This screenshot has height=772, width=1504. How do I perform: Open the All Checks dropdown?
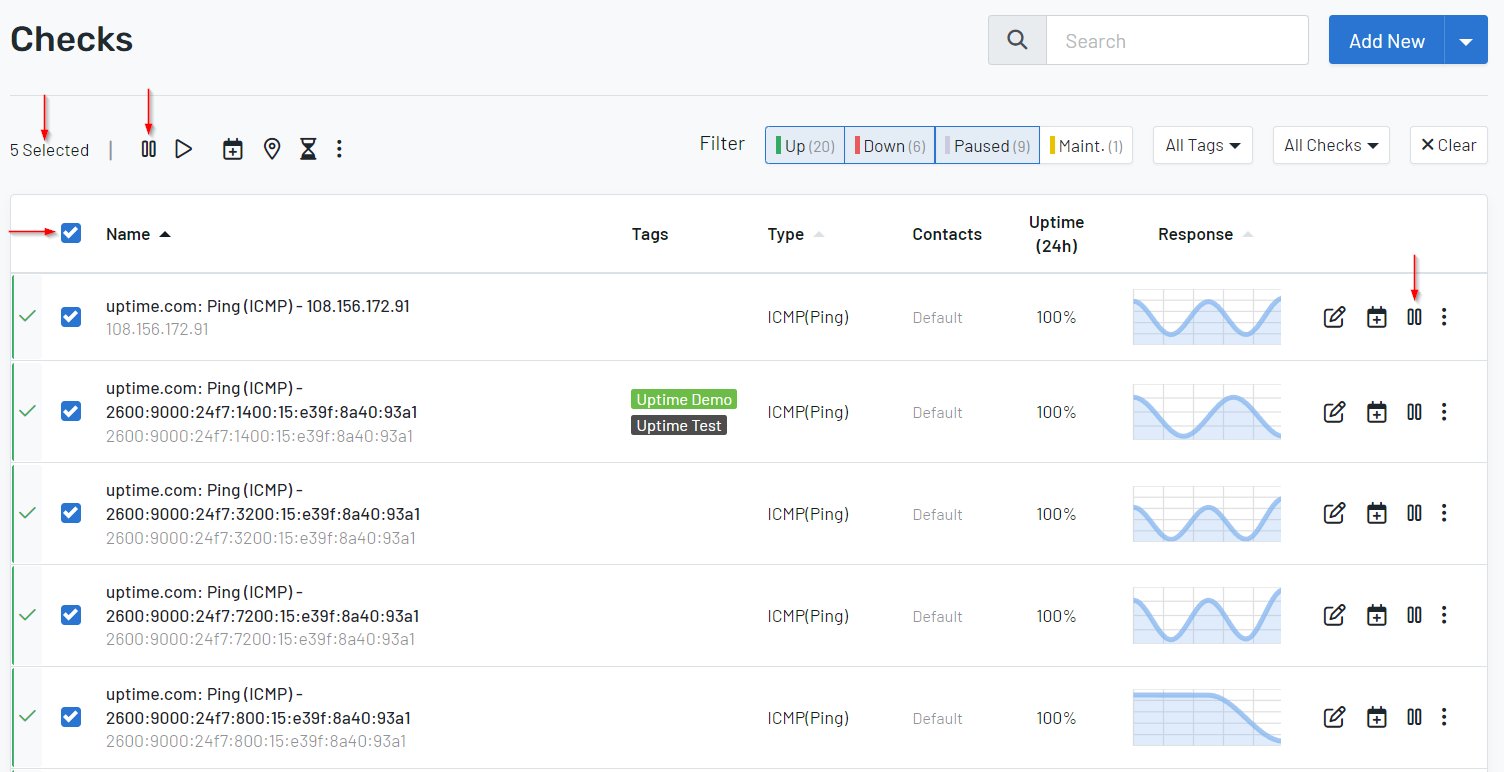click(1331, 145)
